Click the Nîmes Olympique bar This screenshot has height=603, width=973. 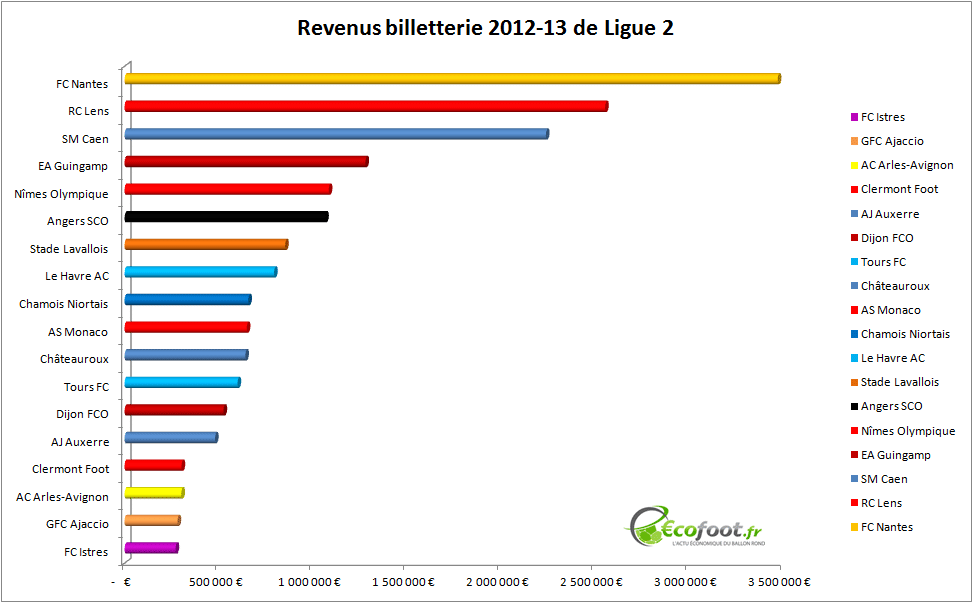(x=228, y=189)
